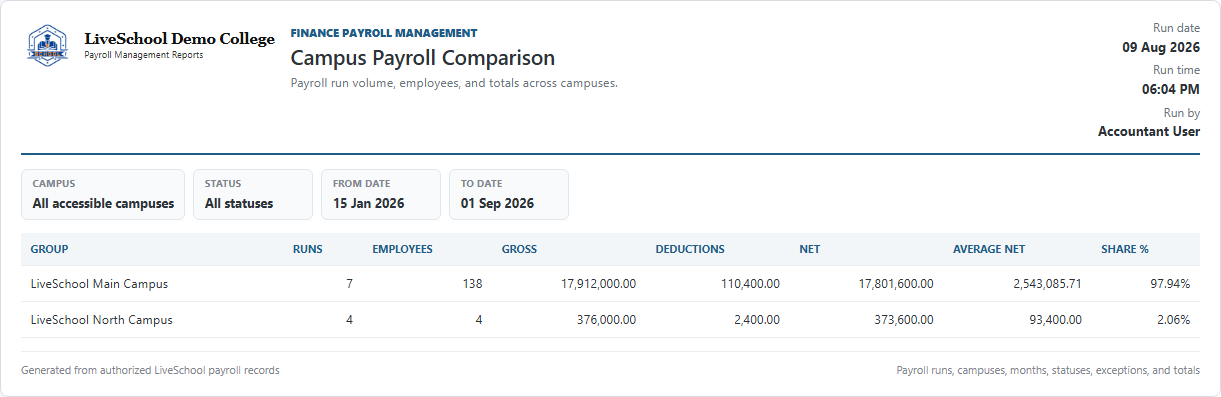Click the LiveSchool North Campus row name
Image resolution: width=1221 pixels, height=397 pixels.
click(102, 320)
